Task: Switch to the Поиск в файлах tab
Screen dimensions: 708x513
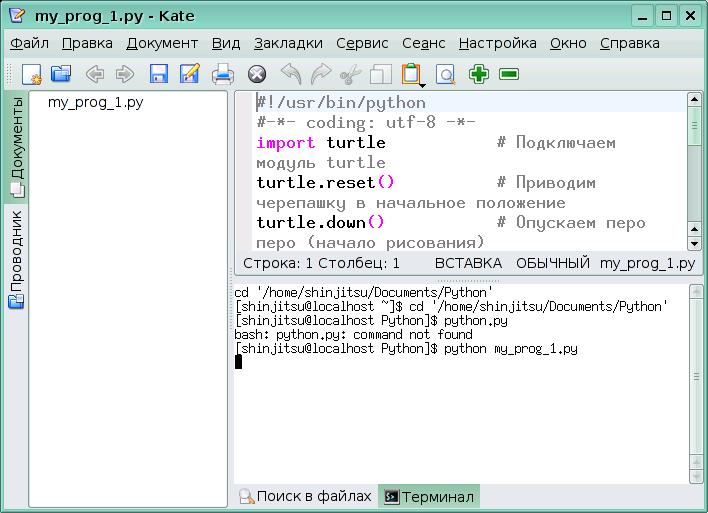Action: click(x=304, y=496)
